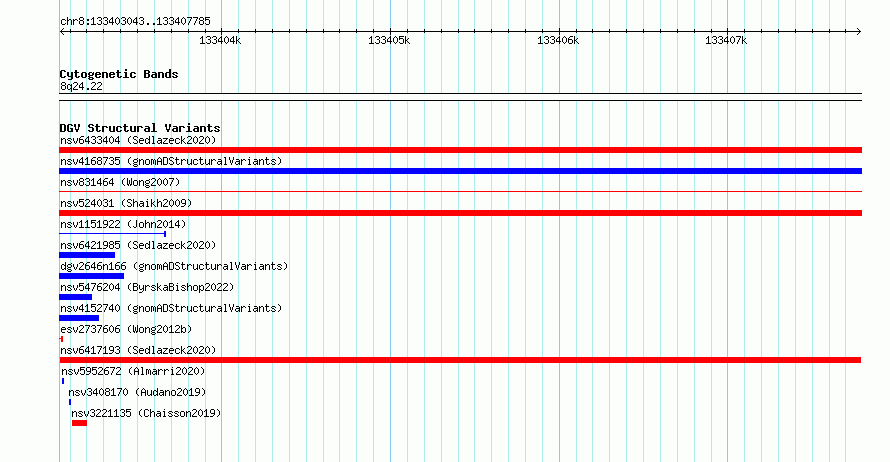Click the red bar under nsv3221135

(79, 423)
